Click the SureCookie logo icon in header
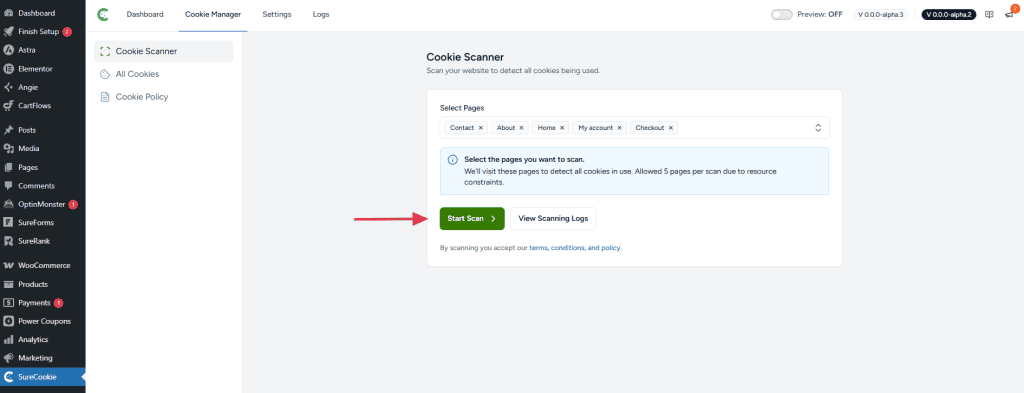Screen dimensions: 1024x393 point(103,14)
